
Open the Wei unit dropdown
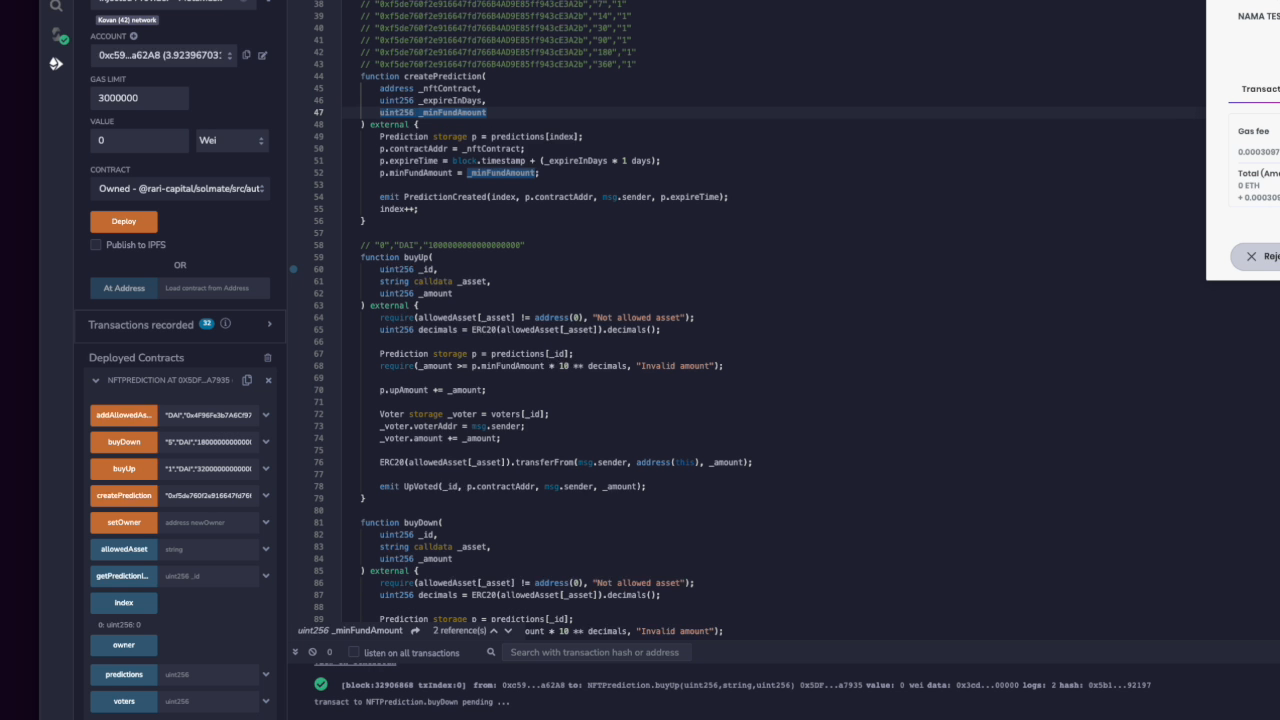click(232, 140)
